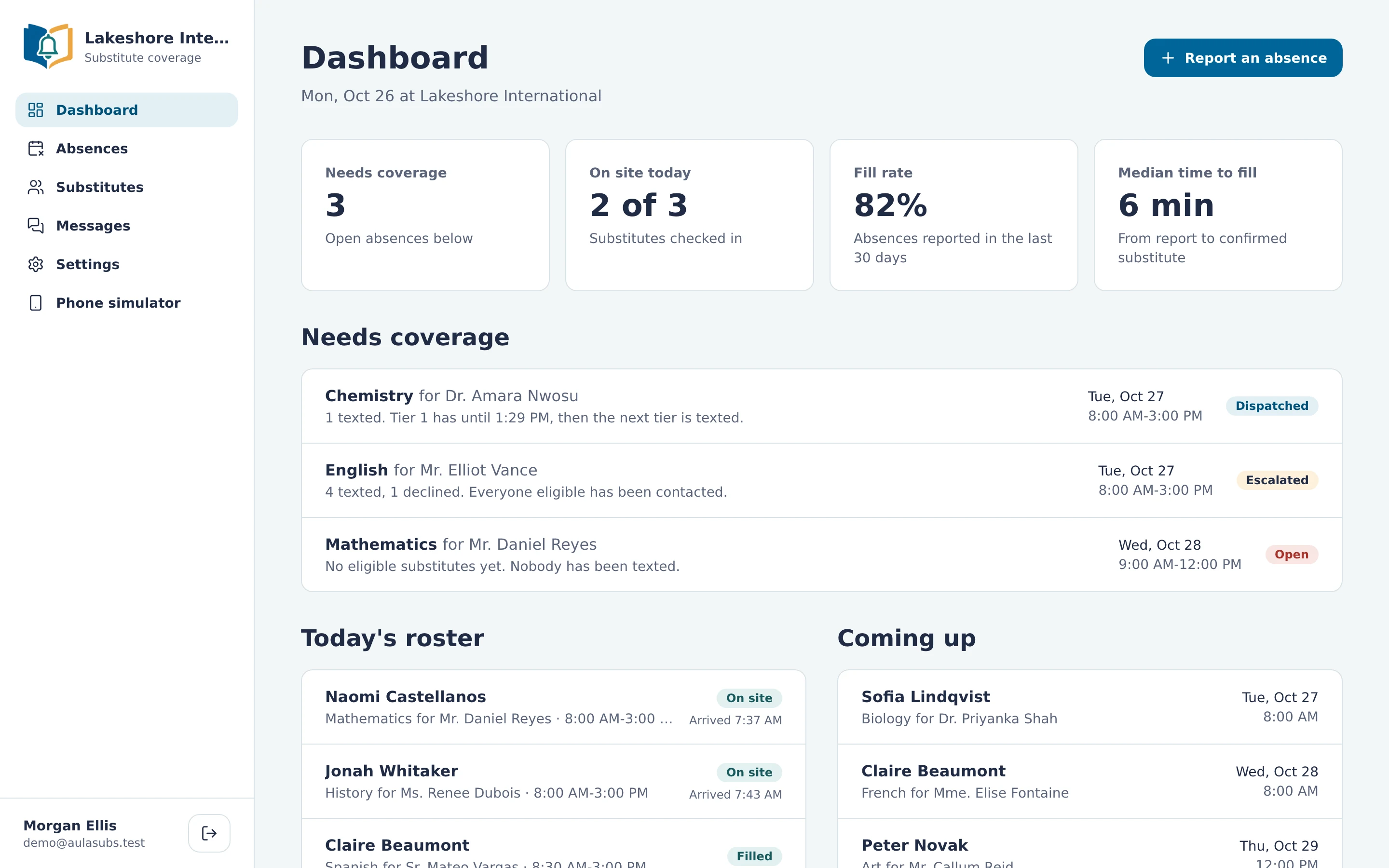Open the Substitutes section
1389x868 pixels.
[x=127, y=187]
